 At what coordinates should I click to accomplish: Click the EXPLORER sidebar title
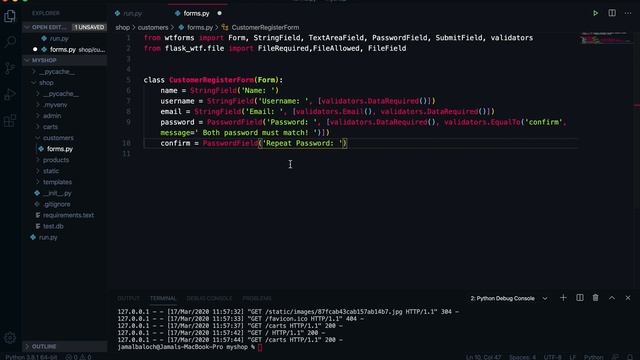(x=46, y=13)
